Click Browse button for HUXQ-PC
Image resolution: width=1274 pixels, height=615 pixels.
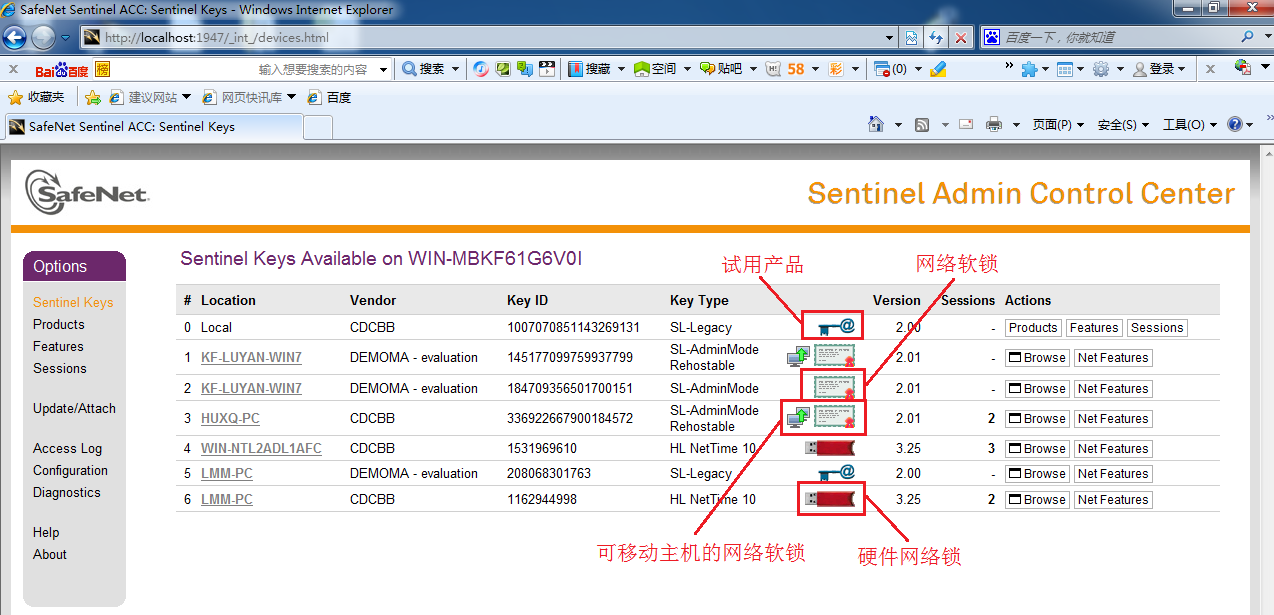1037,419
